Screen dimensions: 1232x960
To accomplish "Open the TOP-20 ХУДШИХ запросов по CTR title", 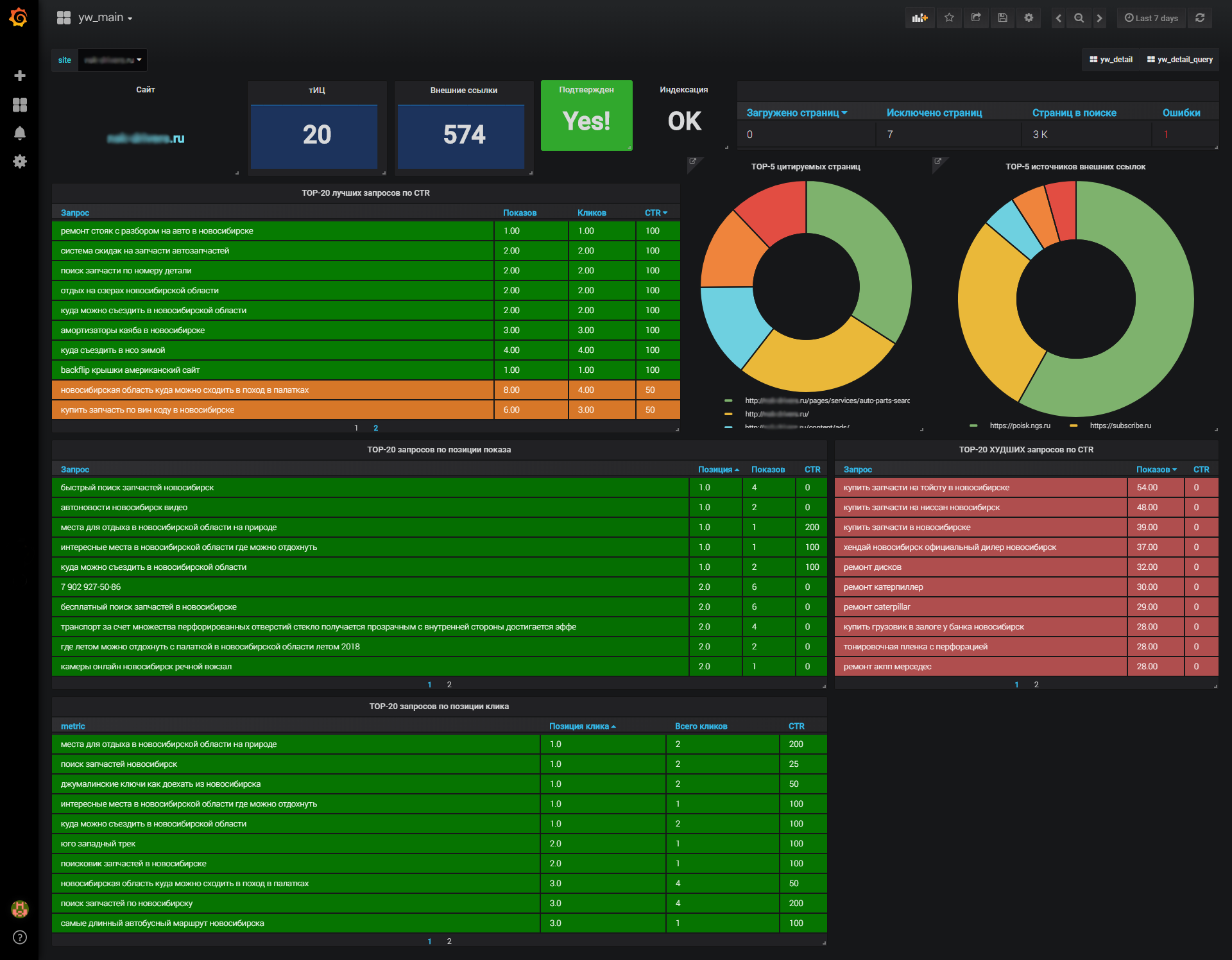I will tap(1026, 450).
